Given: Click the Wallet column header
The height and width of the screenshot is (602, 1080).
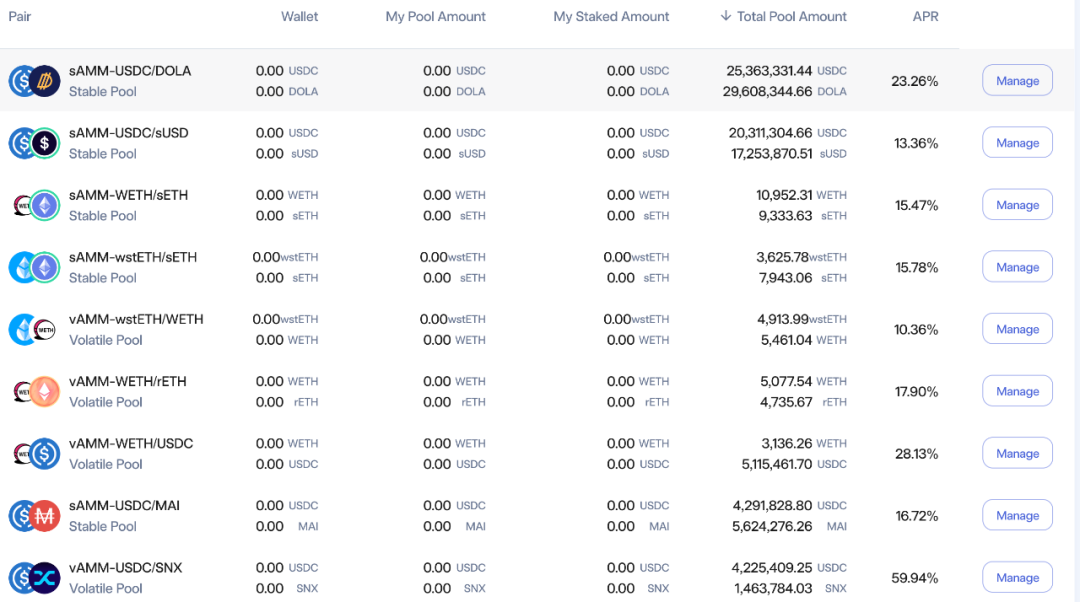Looking at the screenshot, I should coord(299,17).
